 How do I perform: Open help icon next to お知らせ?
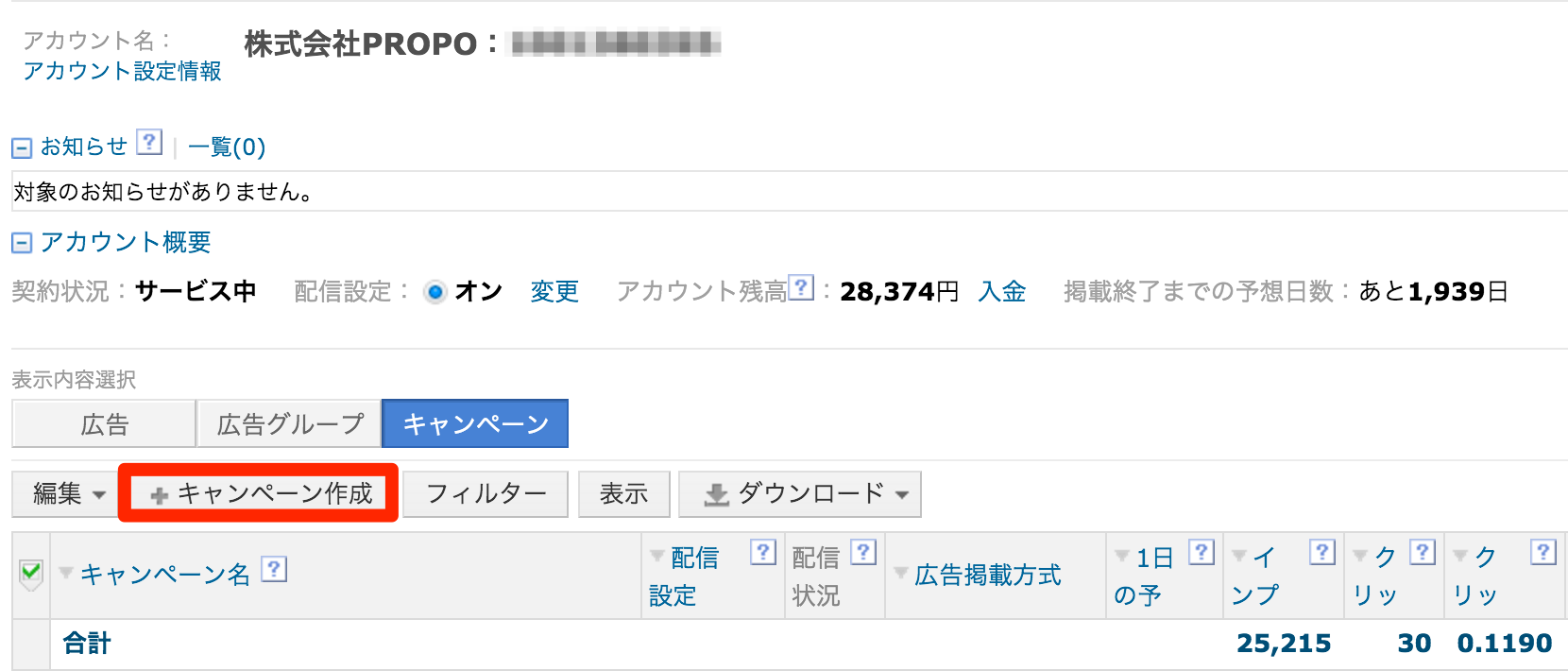pyautogui.click(x=149, y=143)
